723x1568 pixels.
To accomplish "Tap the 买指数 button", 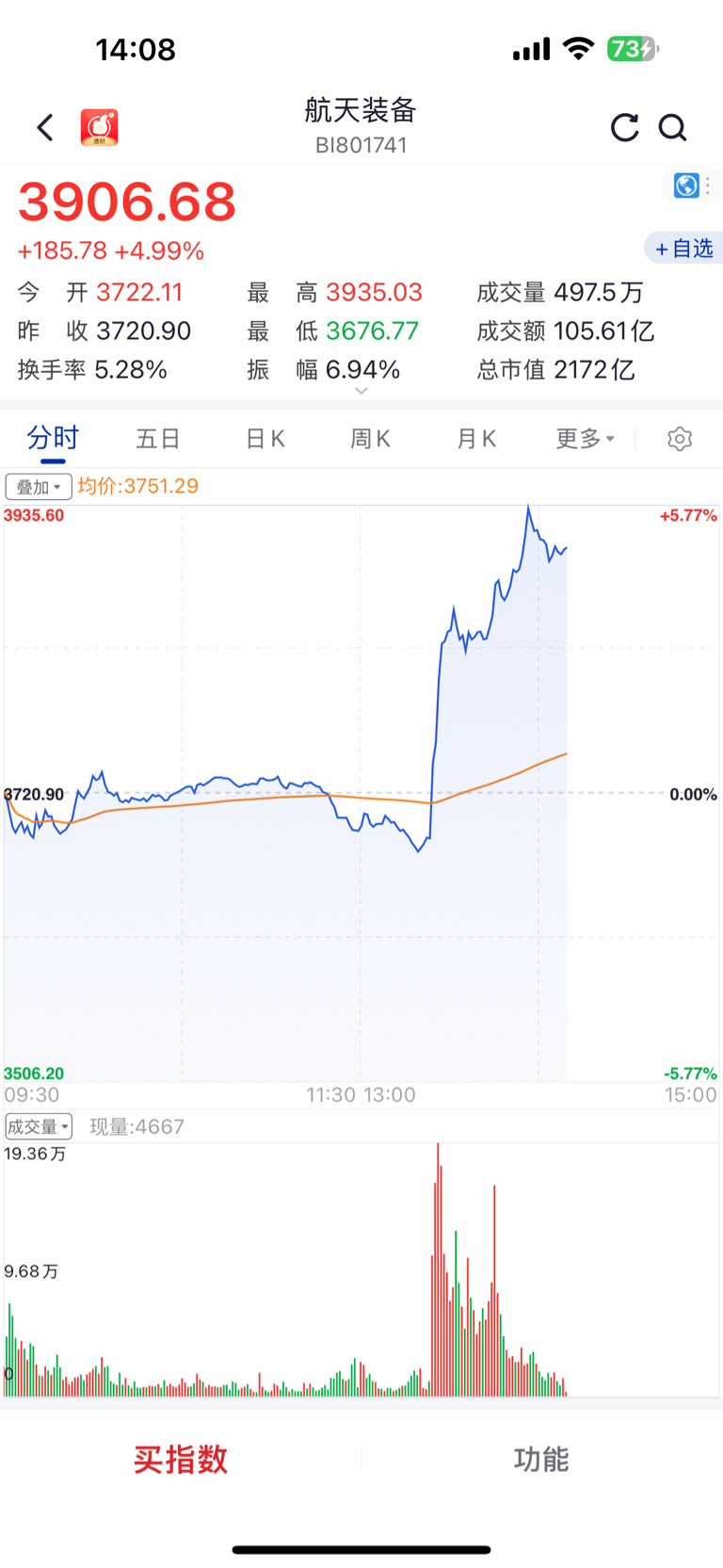I will tap(181, 1459).
